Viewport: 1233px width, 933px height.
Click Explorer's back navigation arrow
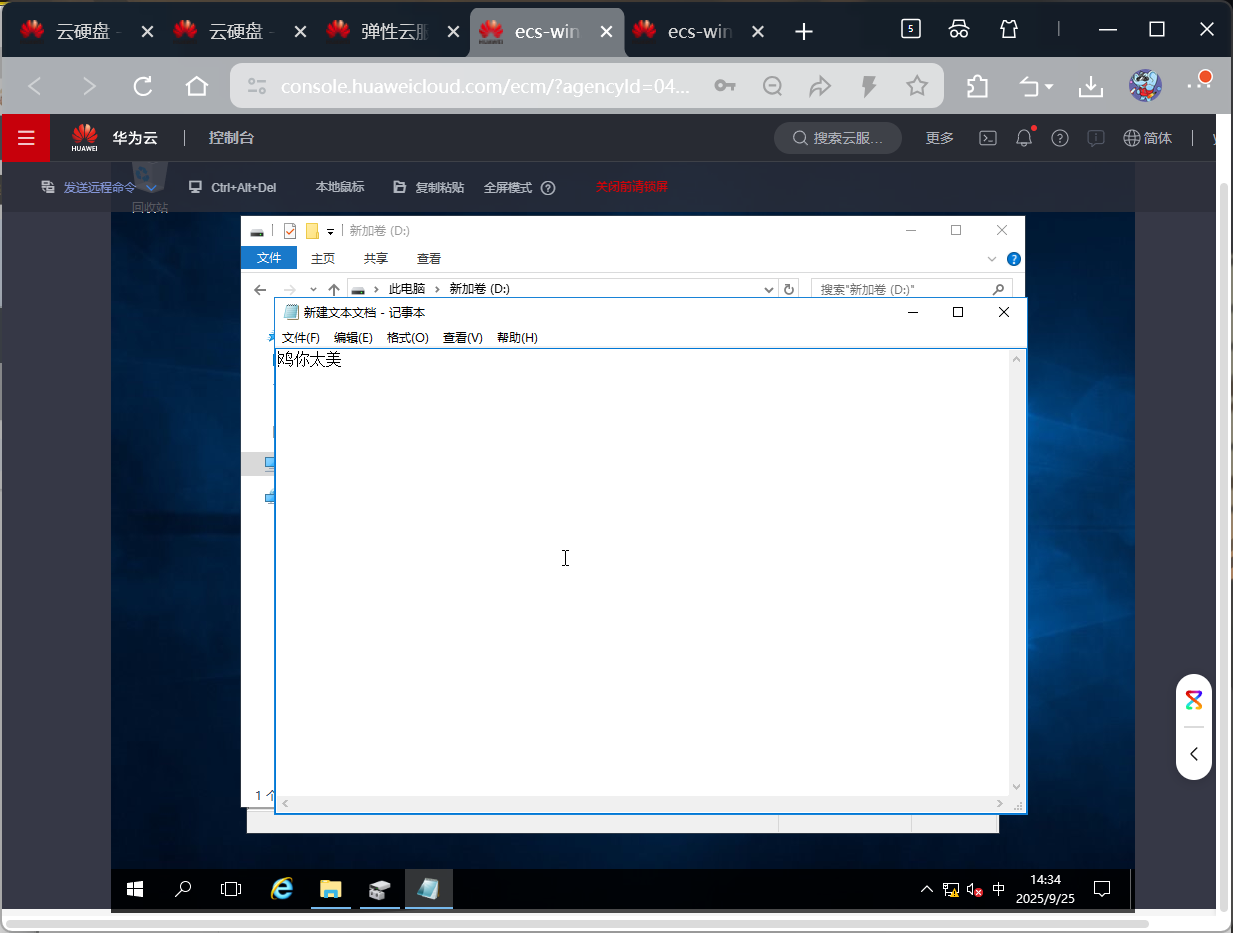pyautogui.click(x=260, y=290)
